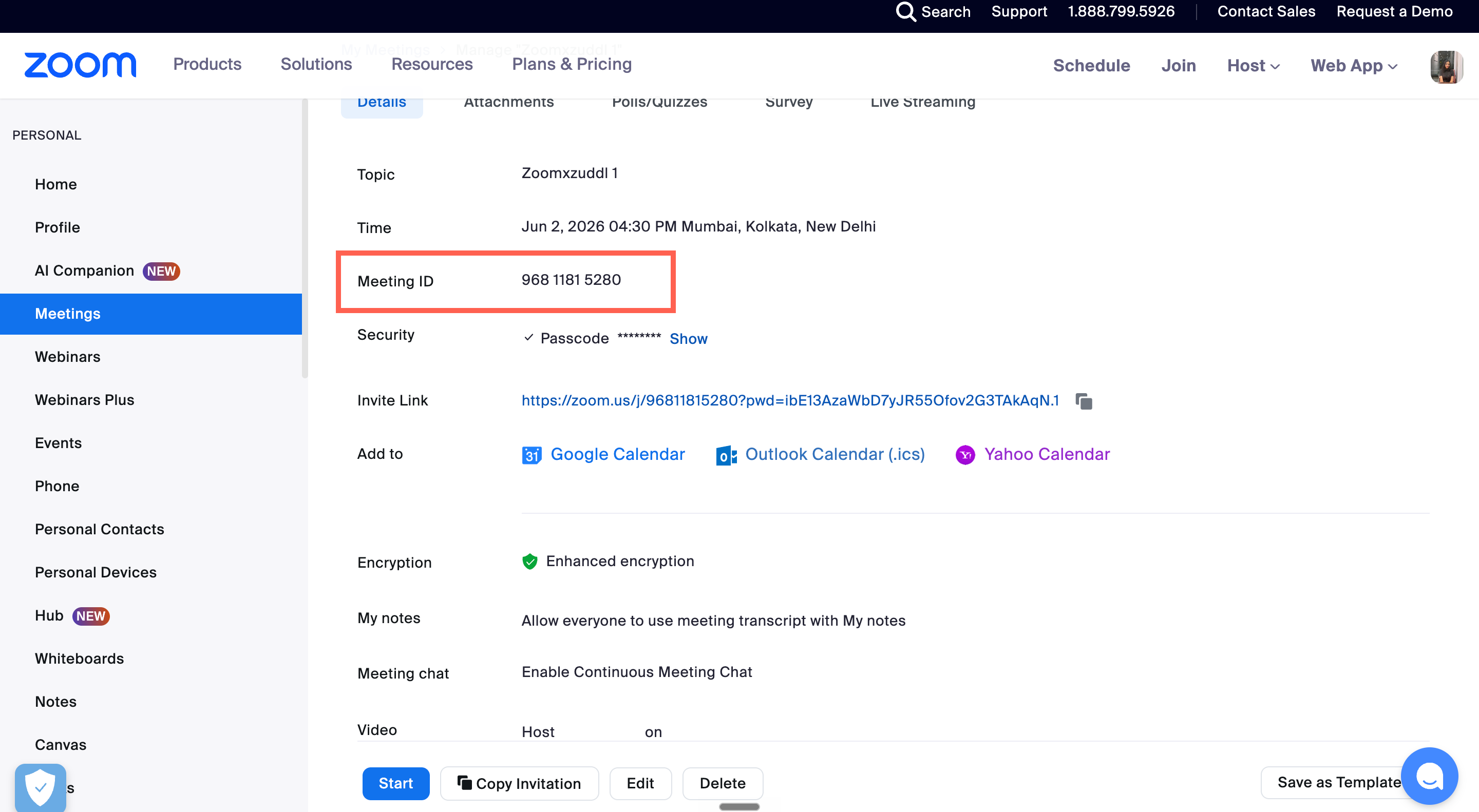Open Notes in sidebar
This screenshot has height=812, width=1479.
coord(55,702)
